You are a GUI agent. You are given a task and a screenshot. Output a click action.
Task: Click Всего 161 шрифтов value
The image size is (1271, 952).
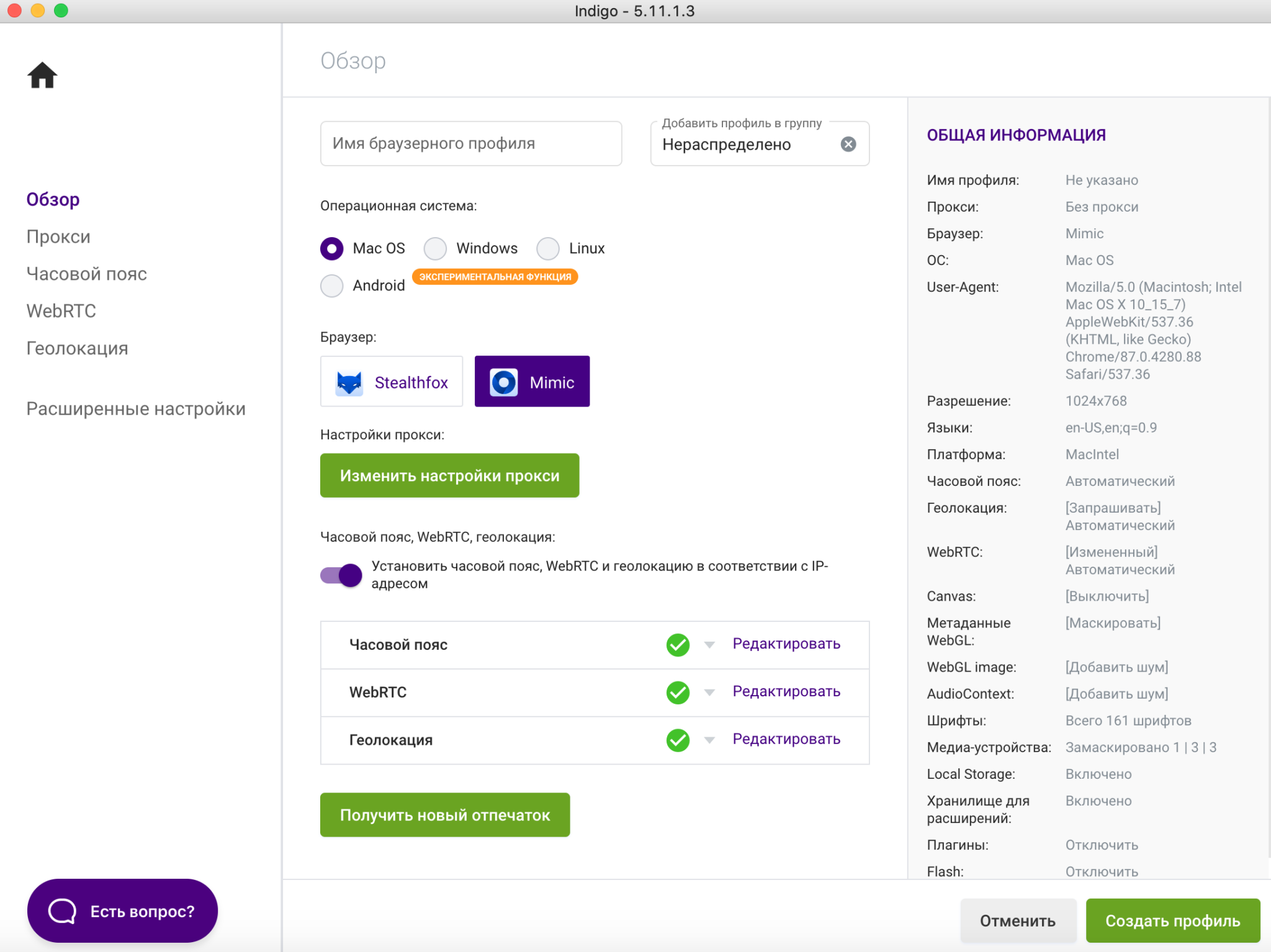pyautogui.click(x=1128, y=721)
